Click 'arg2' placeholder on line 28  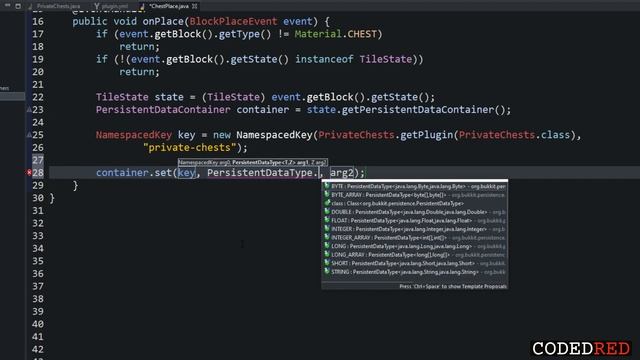point(342,173)
